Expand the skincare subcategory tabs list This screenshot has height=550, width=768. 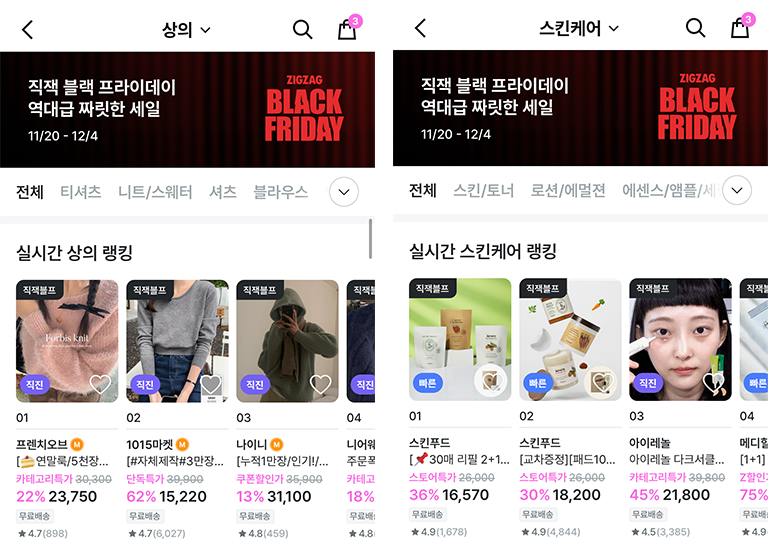(737, 190)
